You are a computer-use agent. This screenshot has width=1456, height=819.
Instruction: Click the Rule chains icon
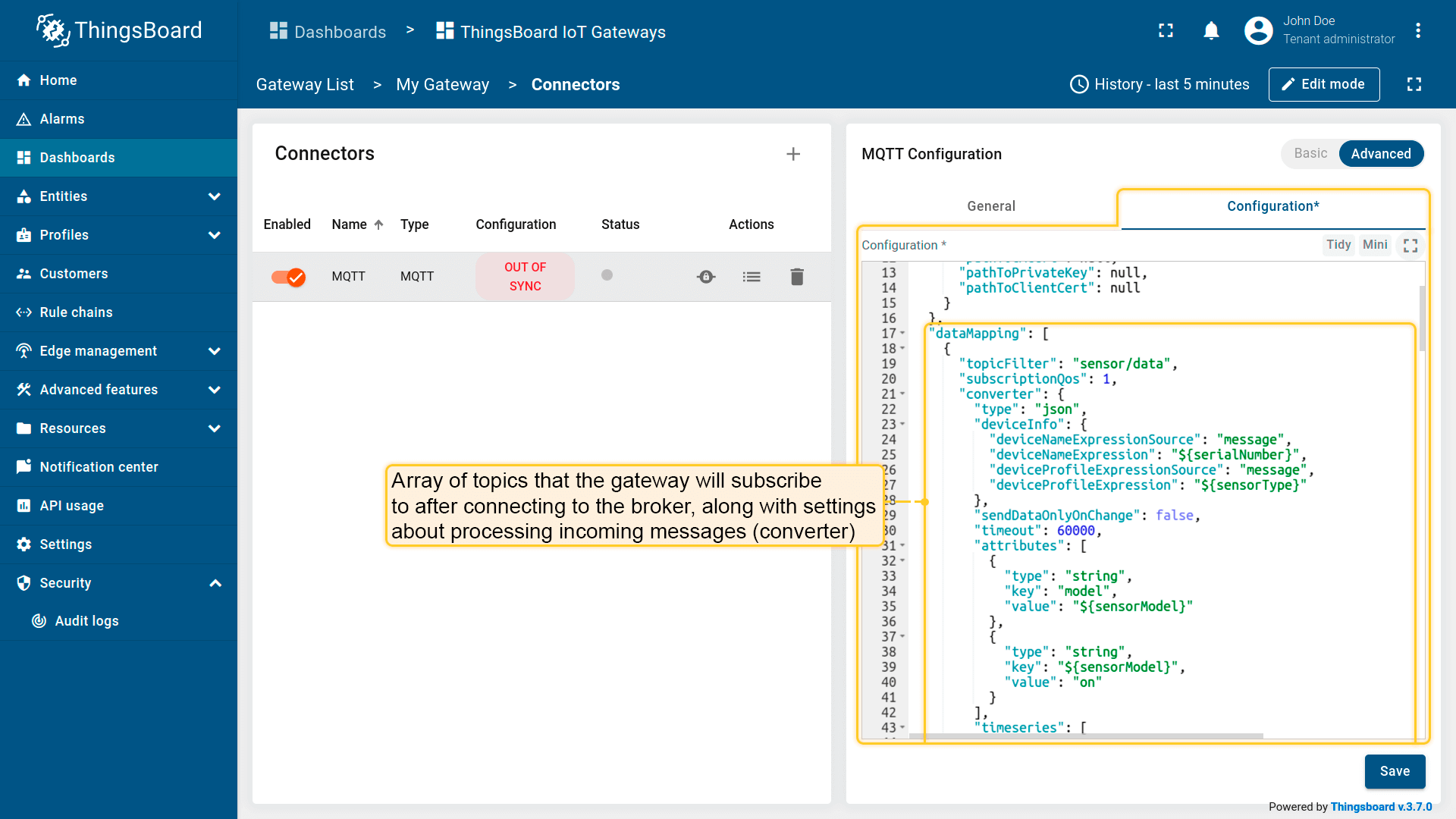tap(24, 312)
